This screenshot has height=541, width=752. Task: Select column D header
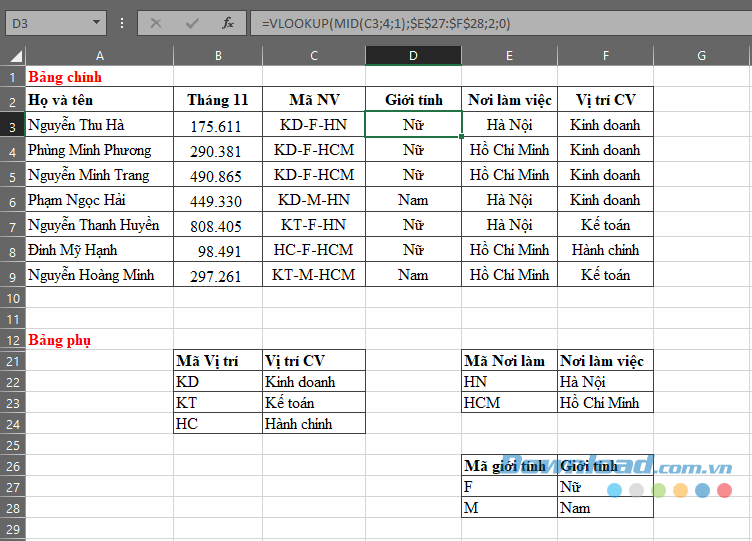coord(413,56)
